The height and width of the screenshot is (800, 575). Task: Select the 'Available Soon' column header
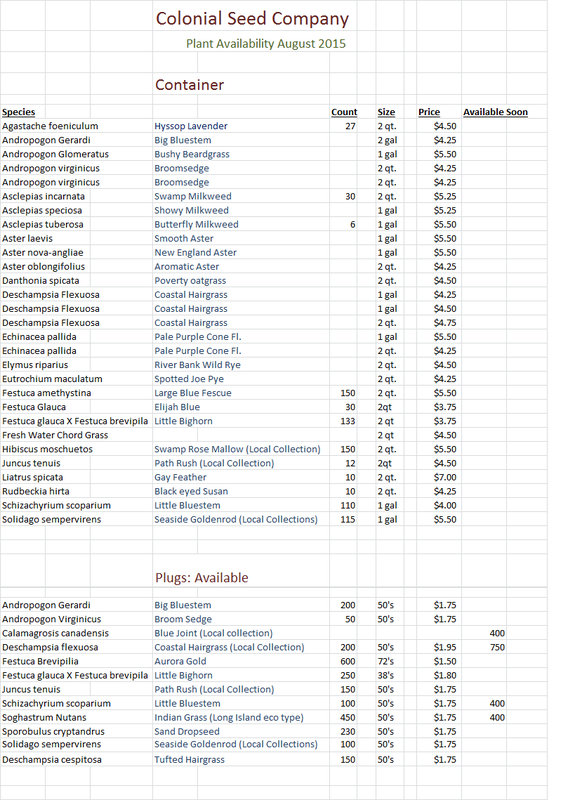click(495, 112)
